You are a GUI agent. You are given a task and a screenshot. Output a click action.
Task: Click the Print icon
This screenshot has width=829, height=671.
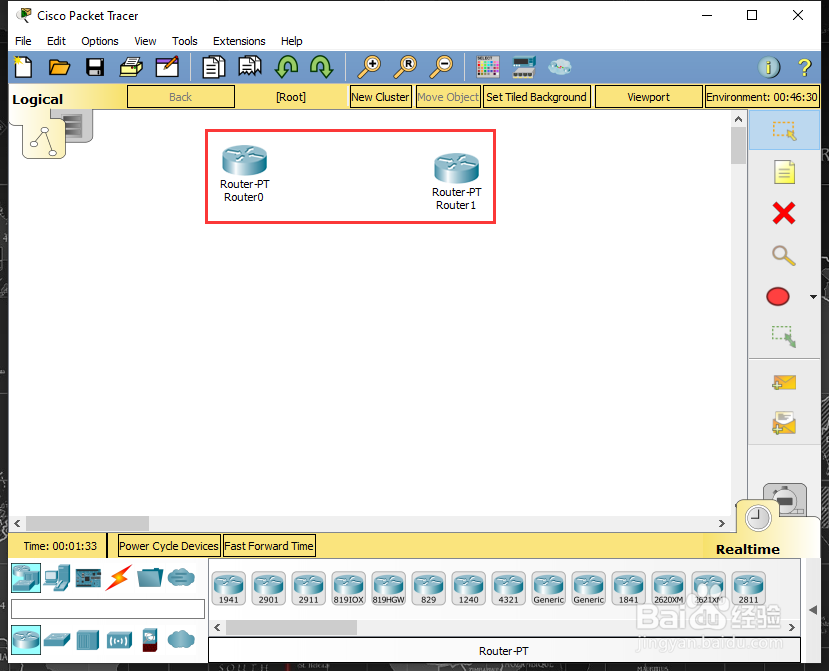131,67
